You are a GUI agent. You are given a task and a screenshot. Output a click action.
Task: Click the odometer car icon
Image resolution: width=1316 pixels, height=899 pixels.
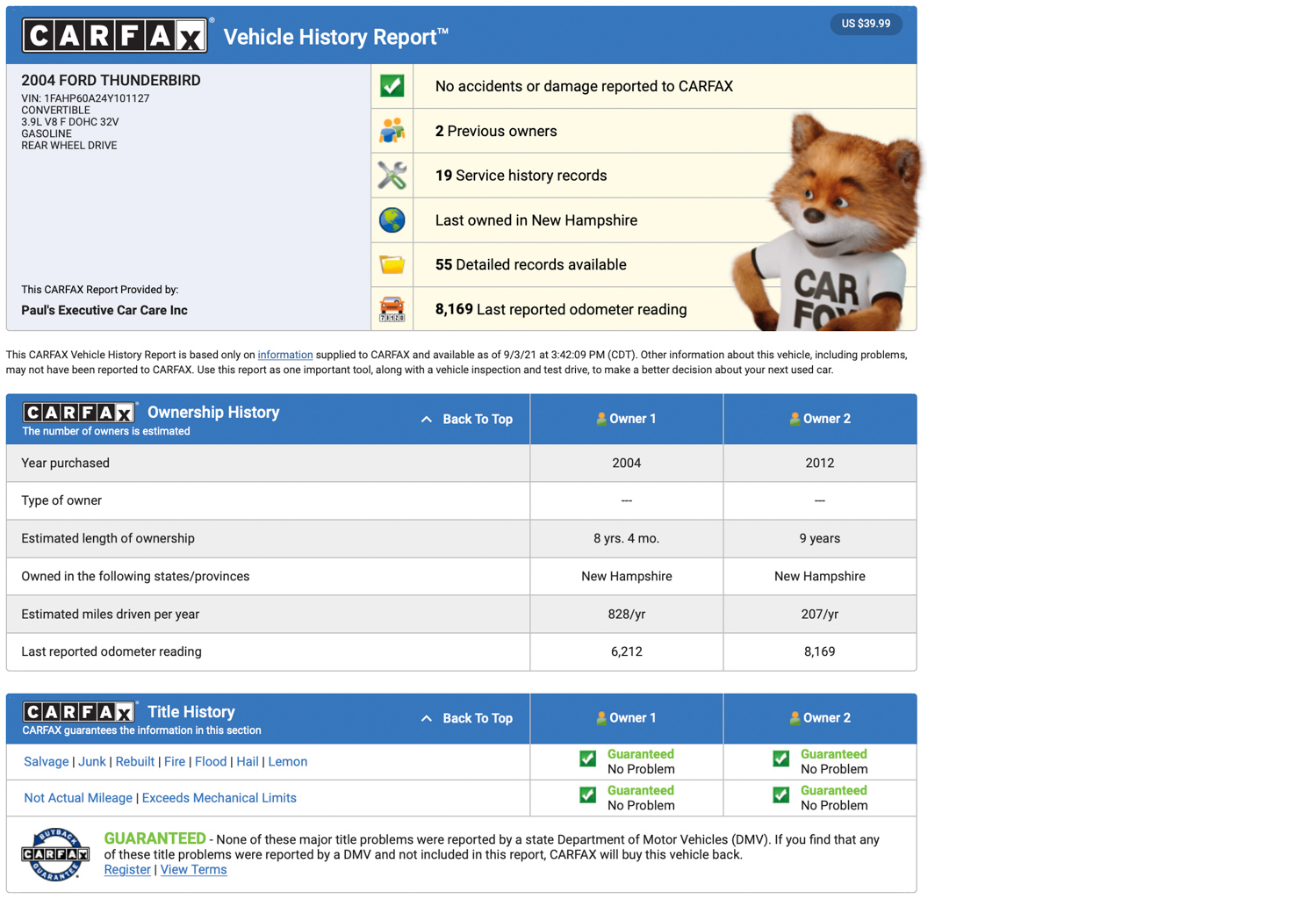point(392,309)
